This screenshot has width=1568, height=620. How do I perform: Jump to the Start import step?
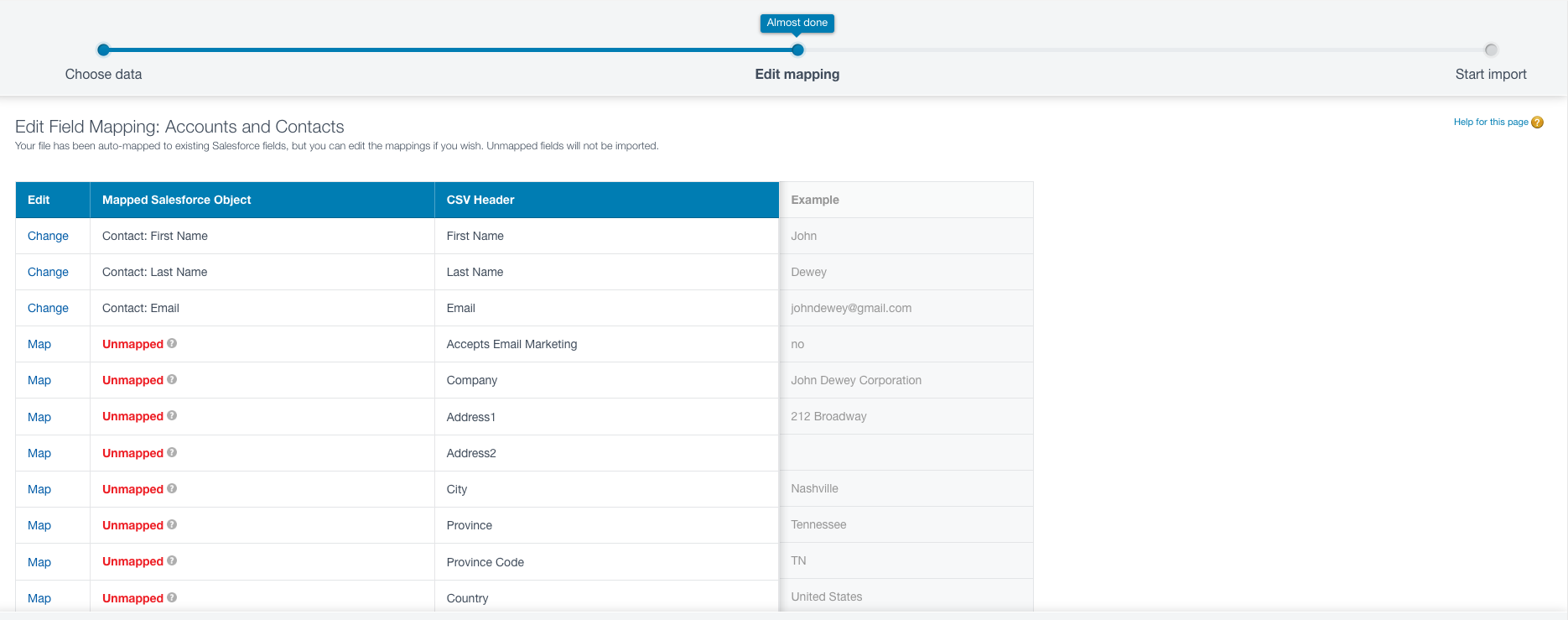click(x=1490, y=50)
